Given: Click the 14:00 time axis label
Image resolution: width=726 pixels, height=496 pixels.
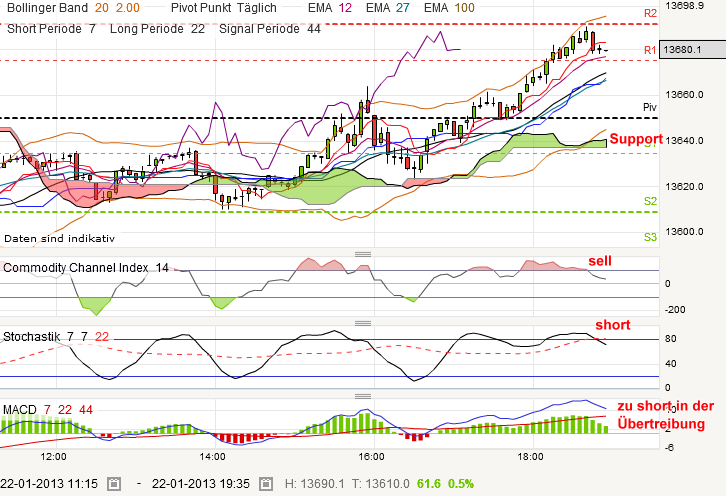Looking at the screenshot, I should (213, 457).
